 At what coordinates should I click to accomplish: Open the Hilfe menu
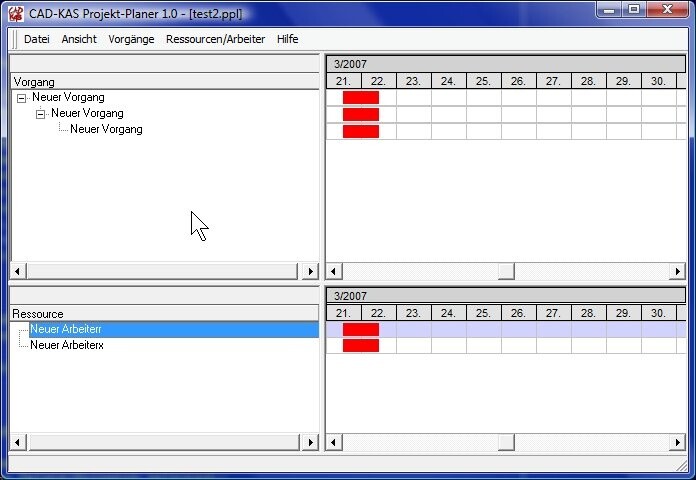pyautogui.click(x=287, y=39)
